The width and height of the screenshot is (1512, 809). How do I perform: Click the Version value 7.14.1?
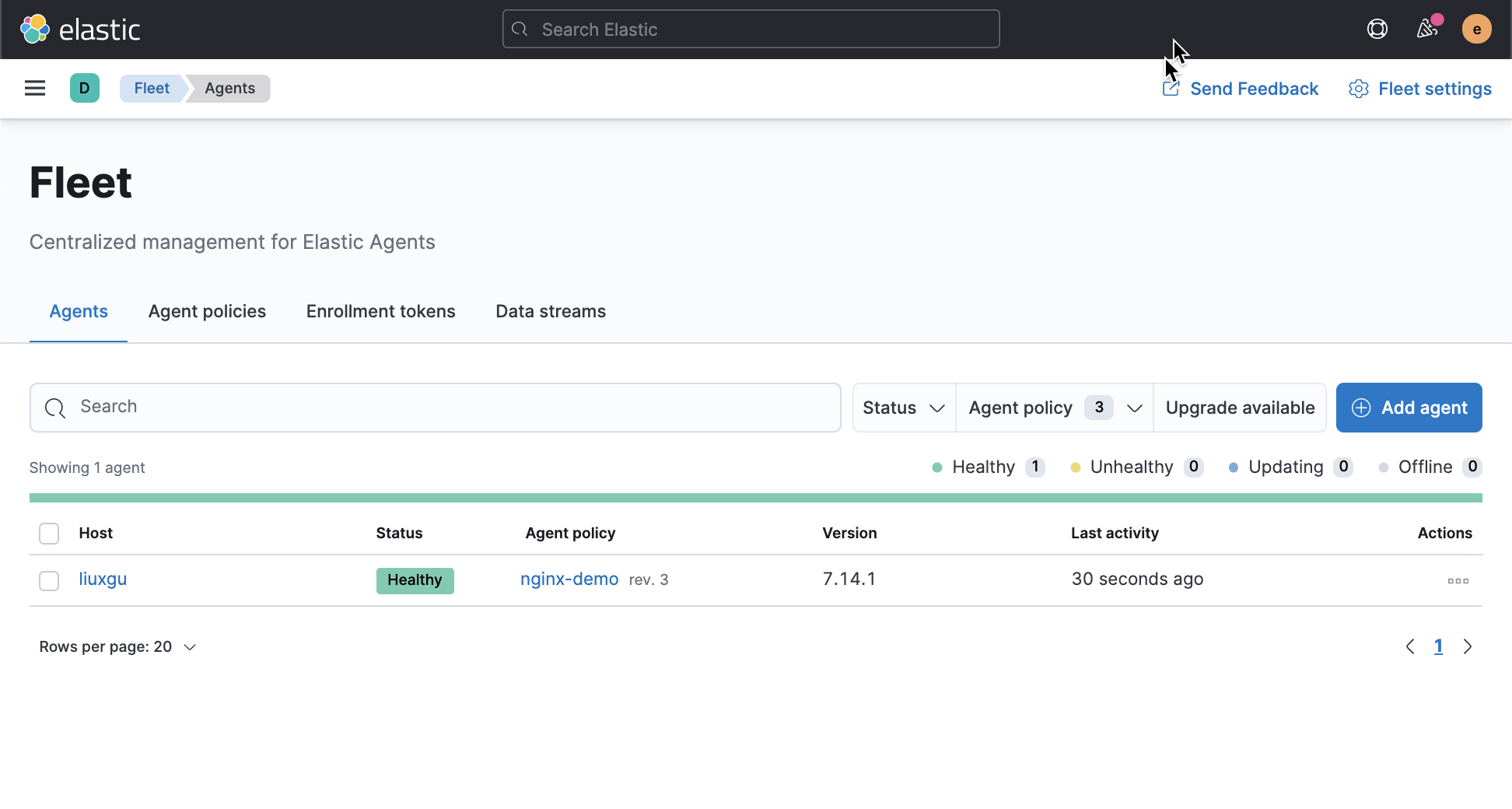point(849,579)
